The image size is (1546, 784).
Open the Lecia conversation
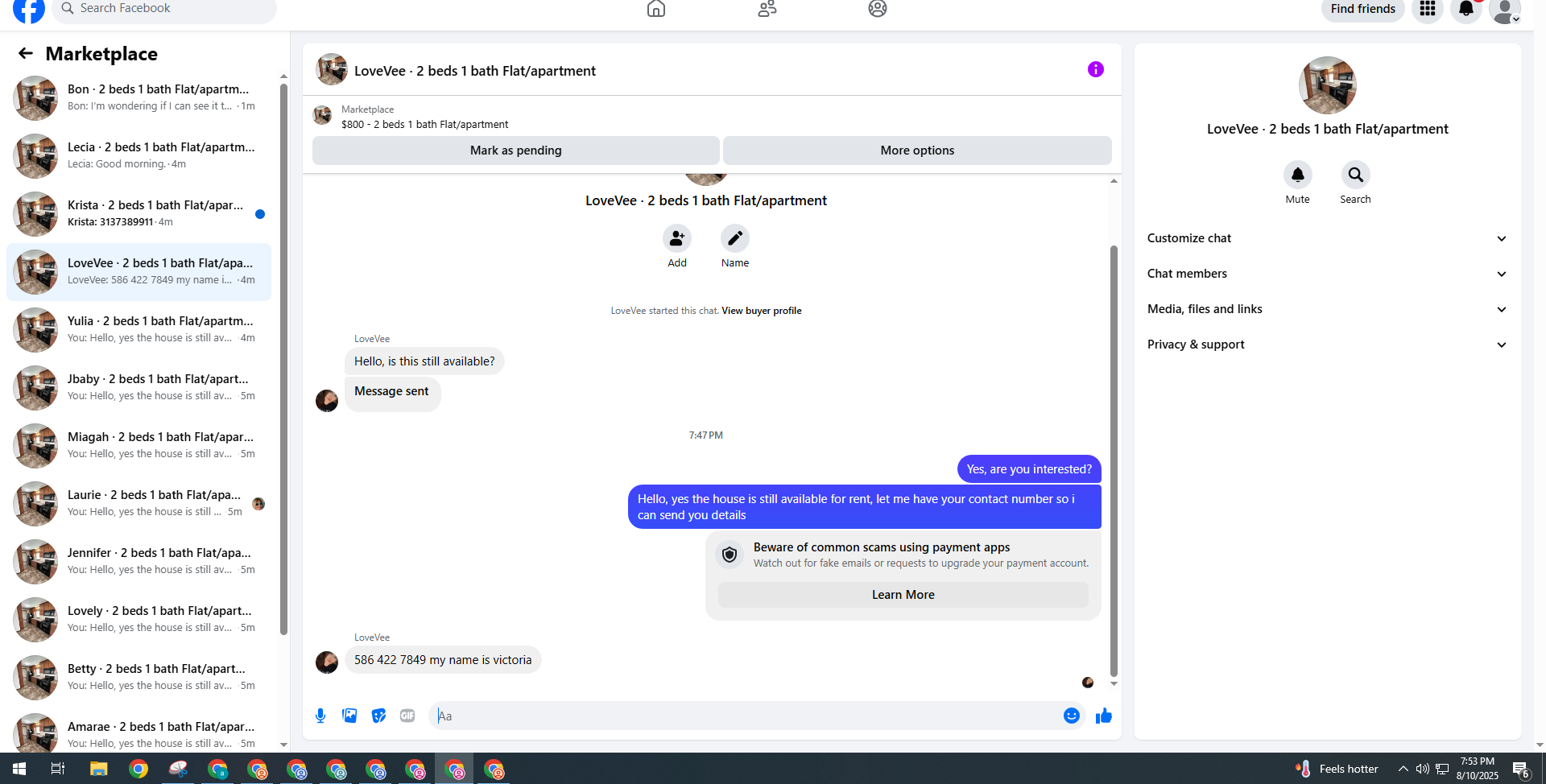pyautogui.click(x=138, y=156)
